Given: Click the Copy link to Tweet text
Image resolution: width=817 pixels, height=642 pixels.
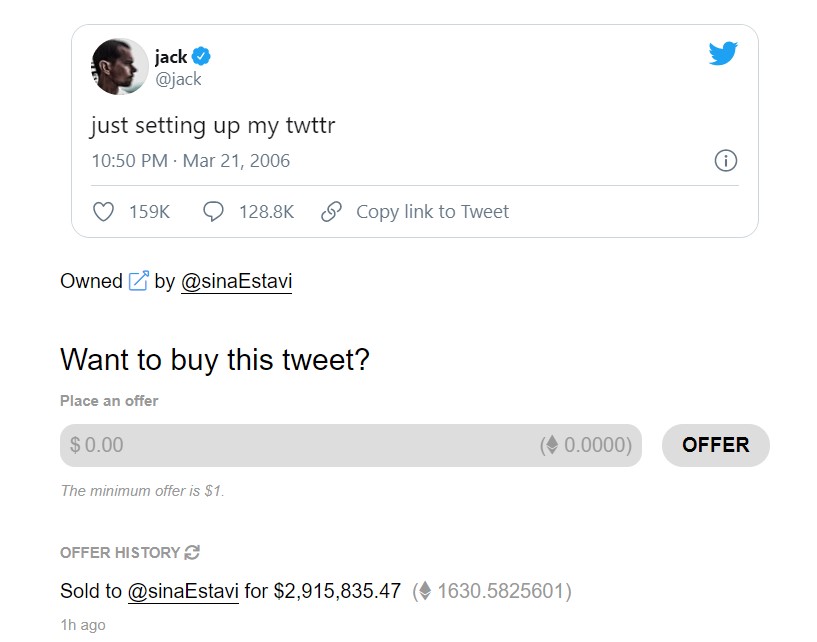Looking at the screenshot, I should [432, 211].
